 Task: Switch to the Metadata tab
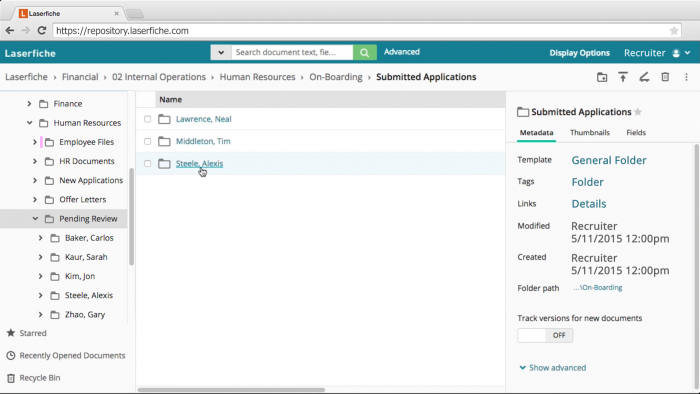coord(537,133)
